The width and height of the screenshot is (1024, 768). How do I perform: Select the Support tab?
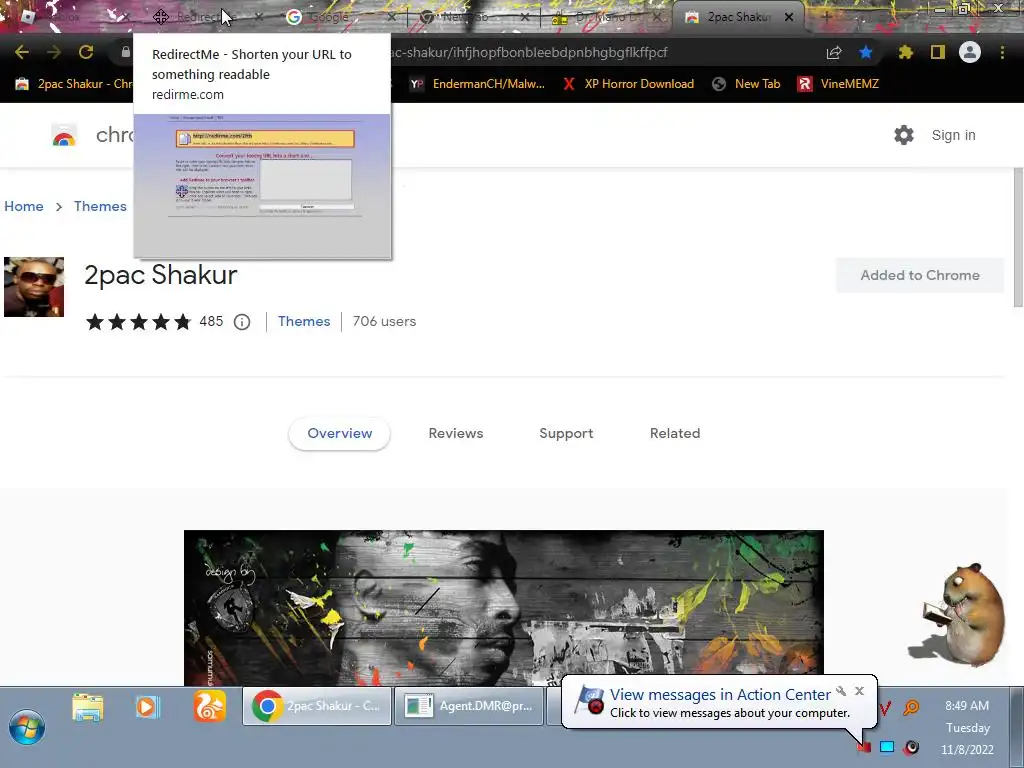(566, 434)
